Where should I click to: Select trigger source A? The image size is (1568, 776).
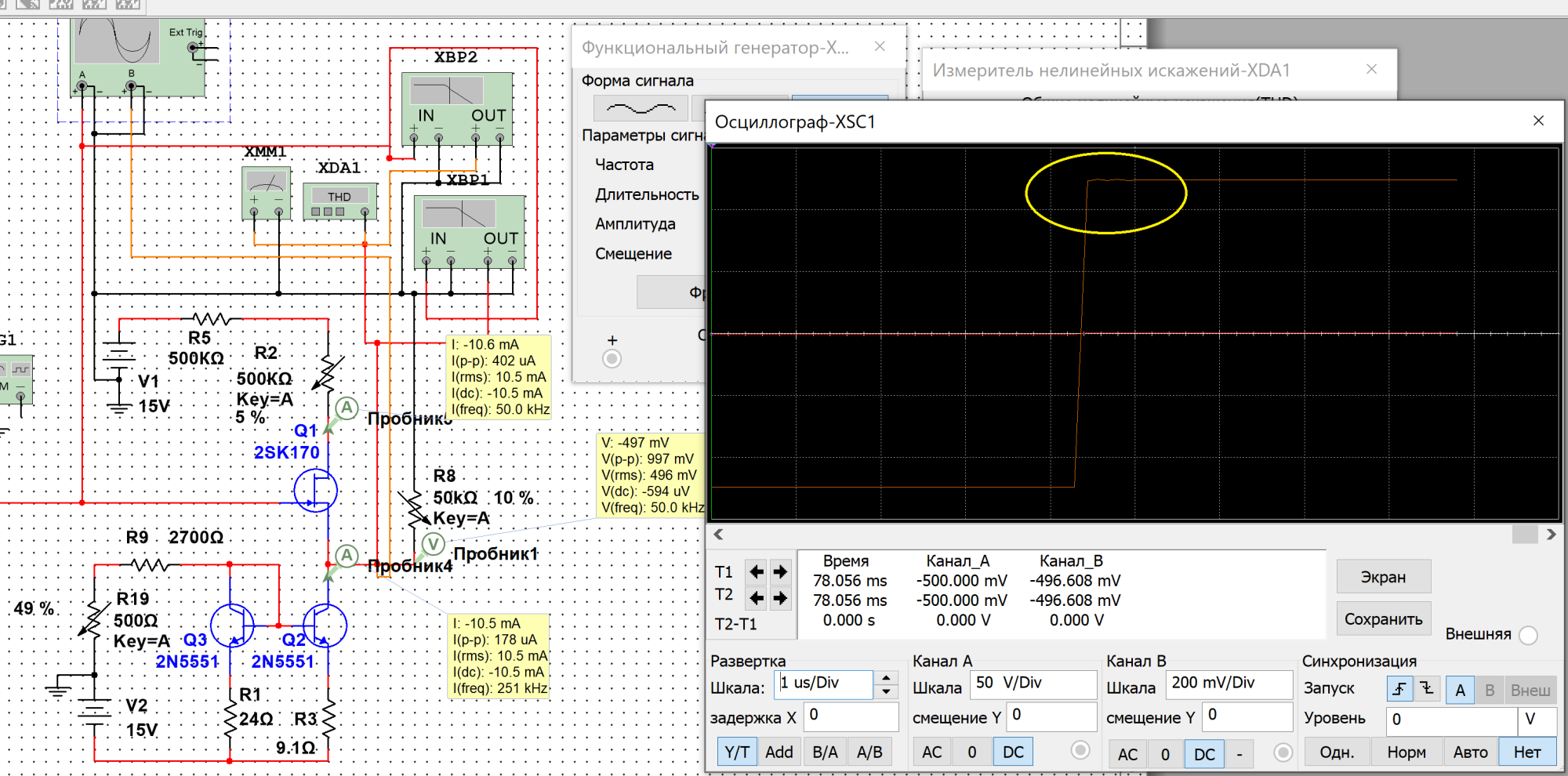click(1460, 690)
